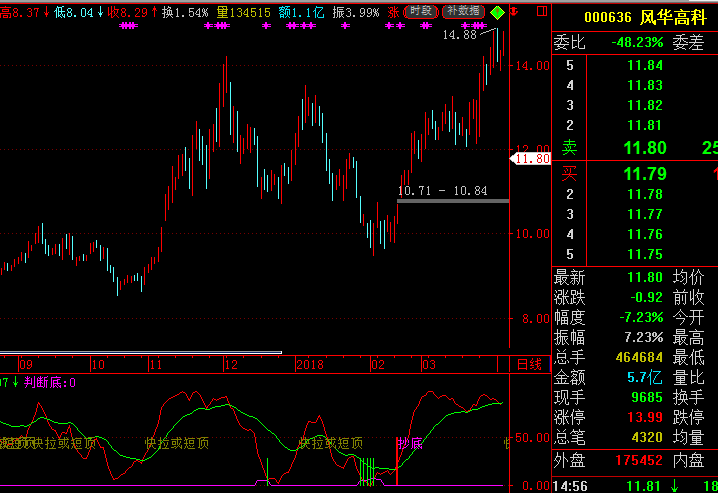Click the 涨跌 value -0.92

[x=646, y=298]
